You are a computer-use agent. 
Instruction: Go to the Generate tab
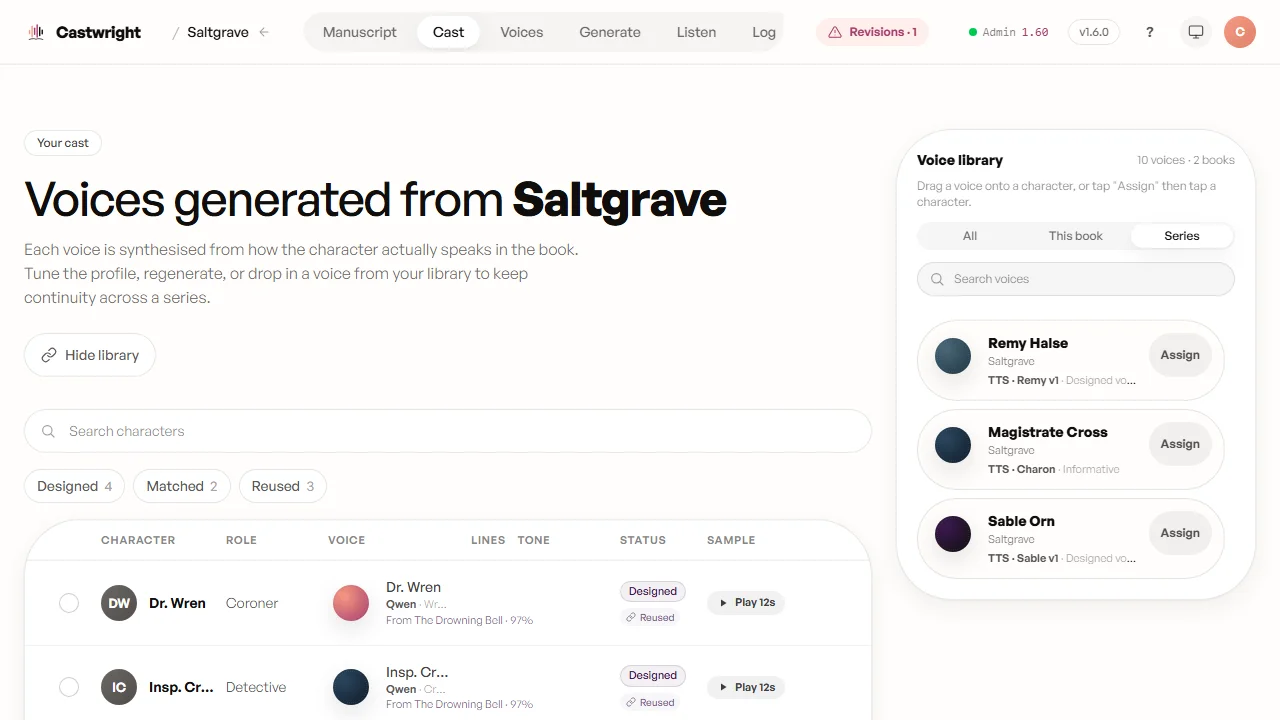click(610, 32)
